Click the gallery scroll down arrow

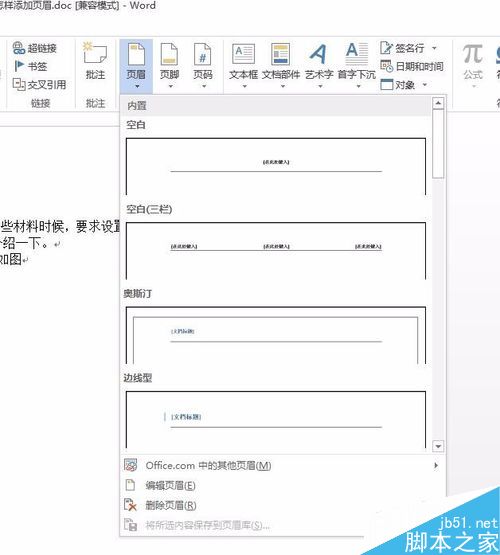click(x=438, y=446)
